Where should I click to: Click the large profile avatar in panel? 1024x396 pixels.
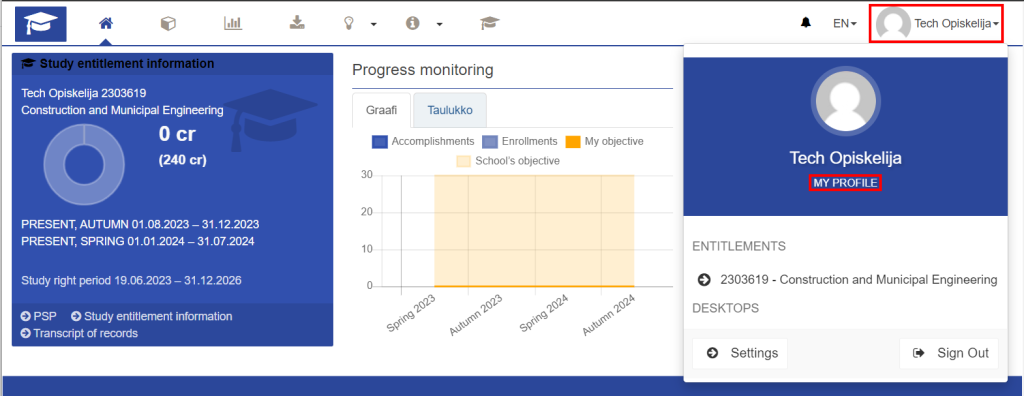pyautogui.click(x=845, y=101)
